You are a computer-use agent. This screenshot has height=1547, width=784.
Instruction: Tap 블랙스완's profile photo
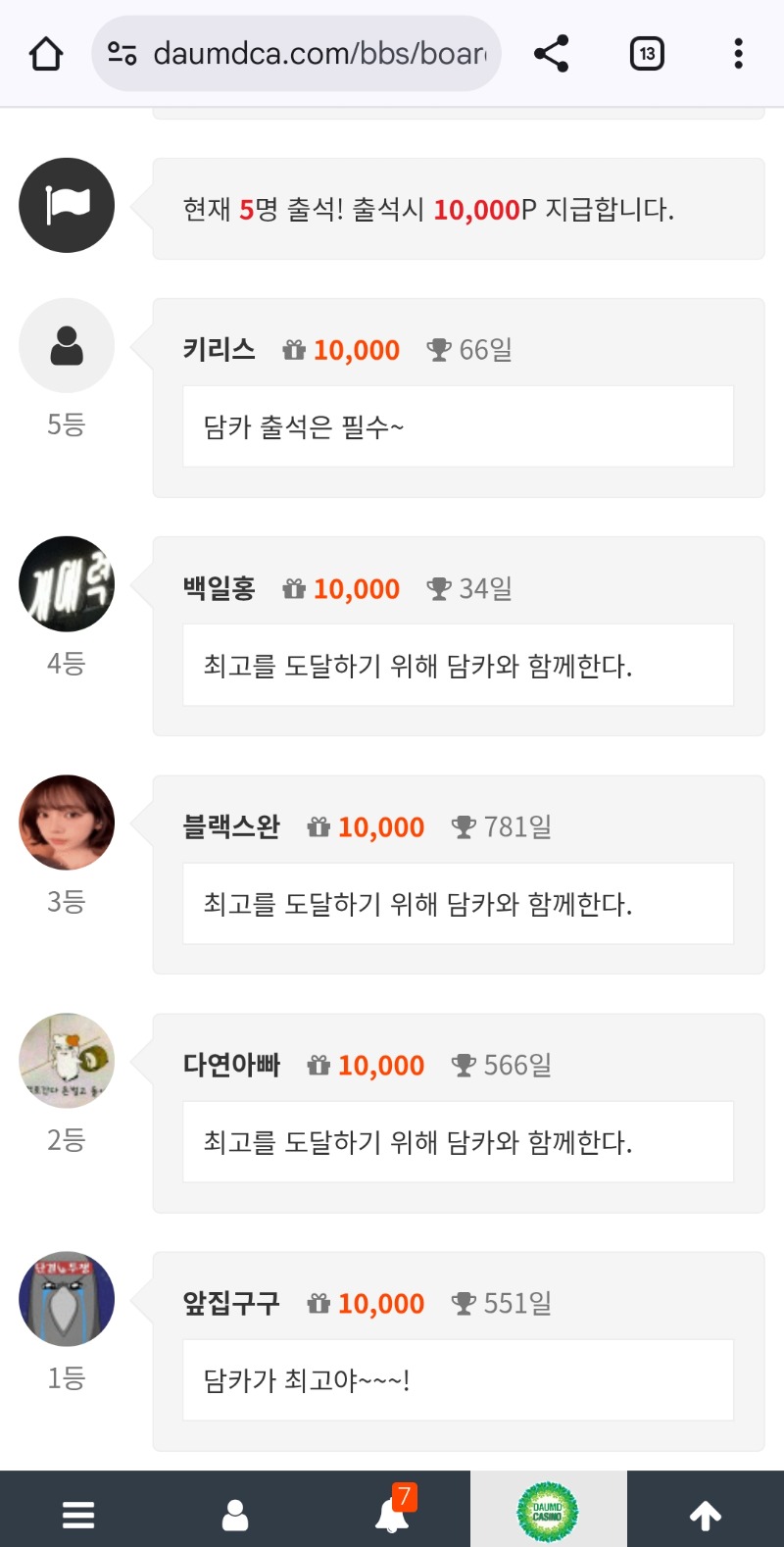click(x=67, y=823)
